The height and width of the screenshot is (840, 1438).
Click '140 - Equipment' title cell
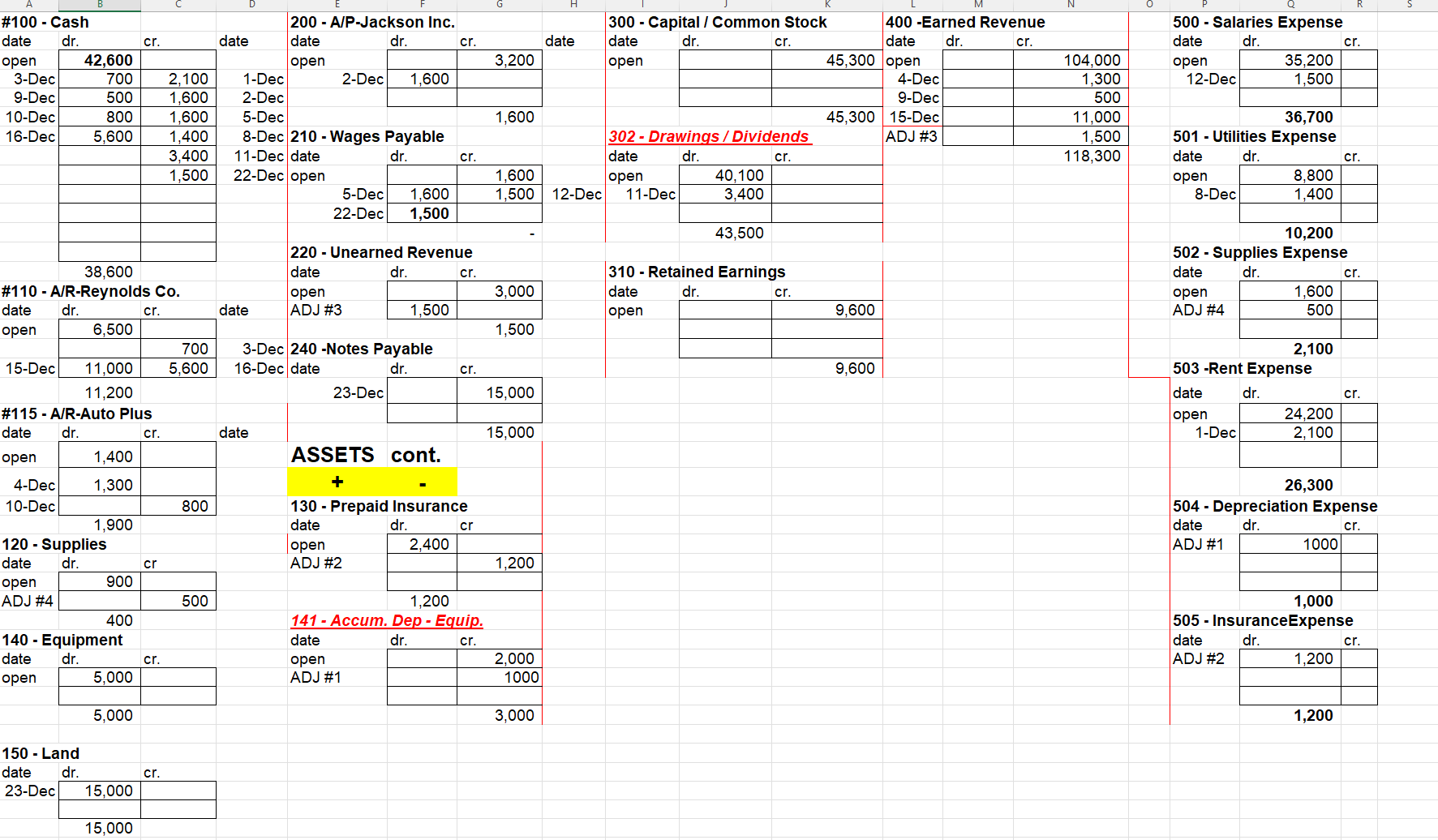(x=62, y=640)
